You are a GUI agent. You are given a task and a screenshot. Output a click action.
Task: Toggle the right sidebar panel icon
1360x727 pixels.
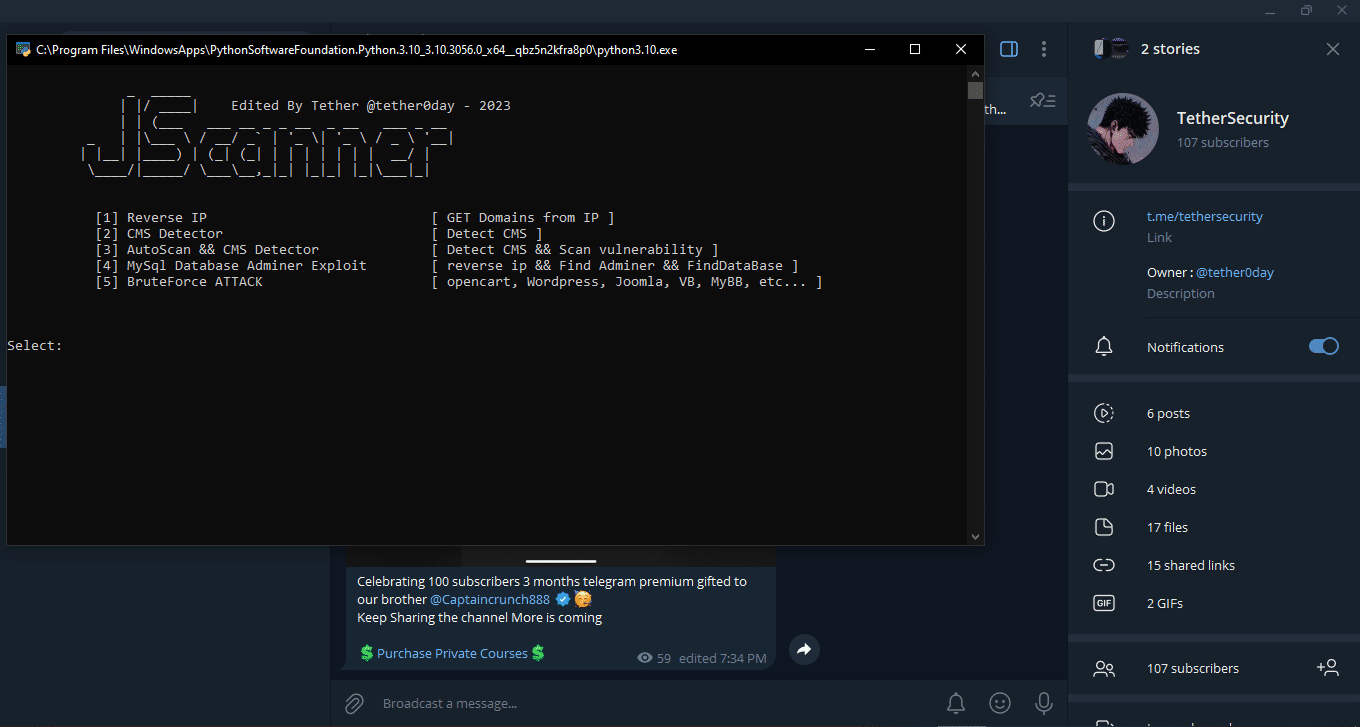[1009, 49]
